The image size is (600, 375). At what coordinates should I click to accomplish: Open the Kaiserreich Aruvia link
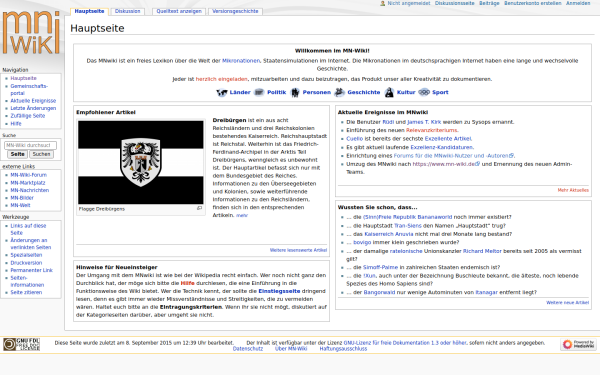tap(389, 234)
